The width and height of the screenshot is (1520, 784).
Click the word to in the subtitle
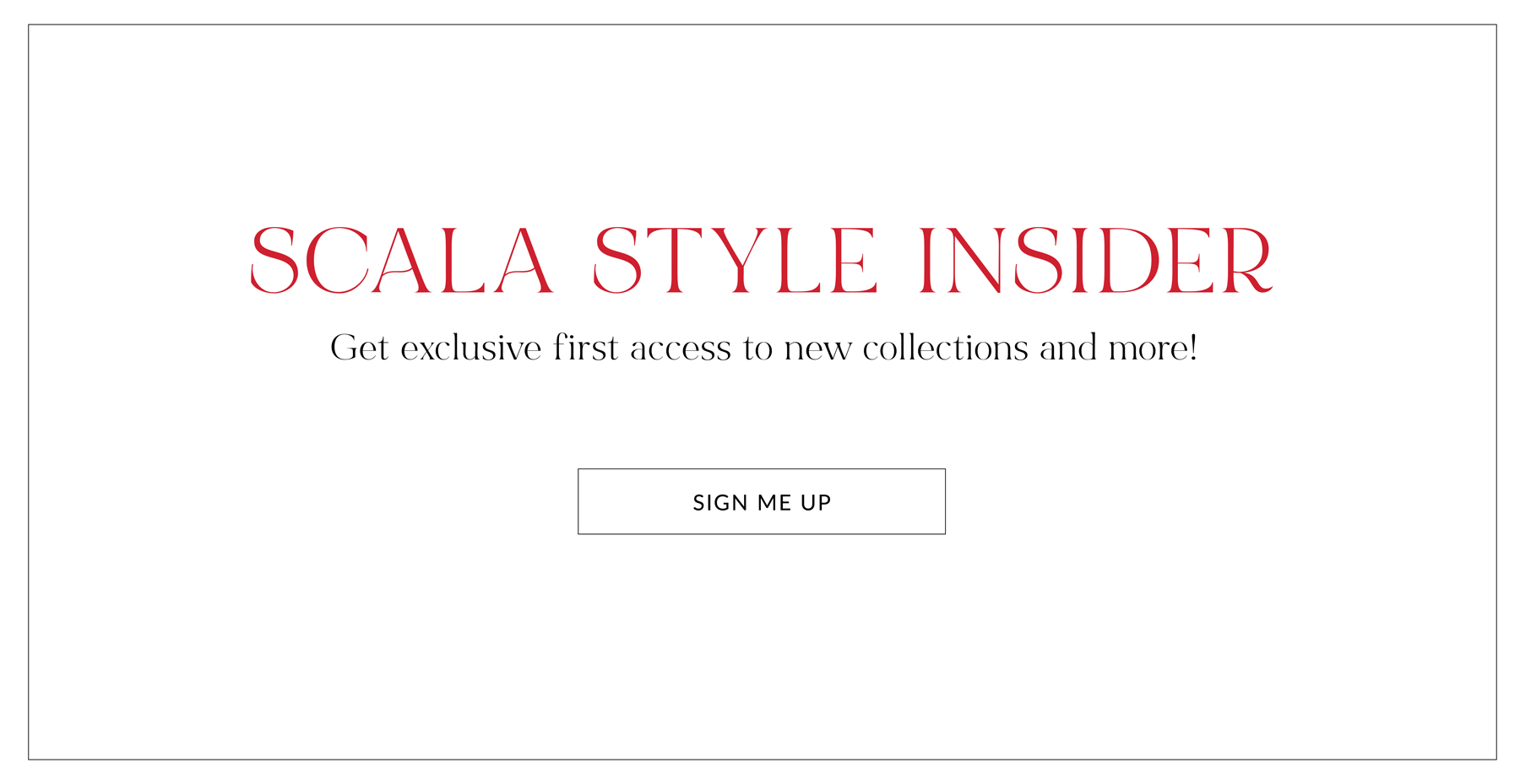click(x=757, y=348)
